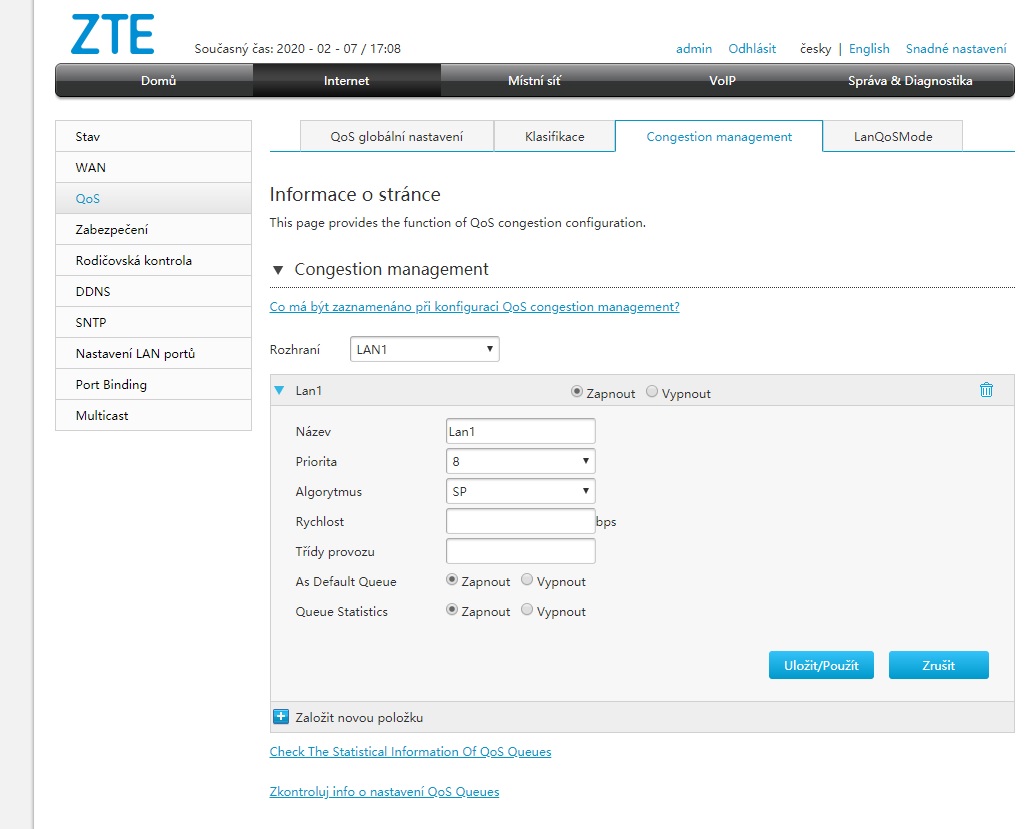The image size is (1028, 829).
Task: Open the Priorita dropdown
Action: coord(520,461)
